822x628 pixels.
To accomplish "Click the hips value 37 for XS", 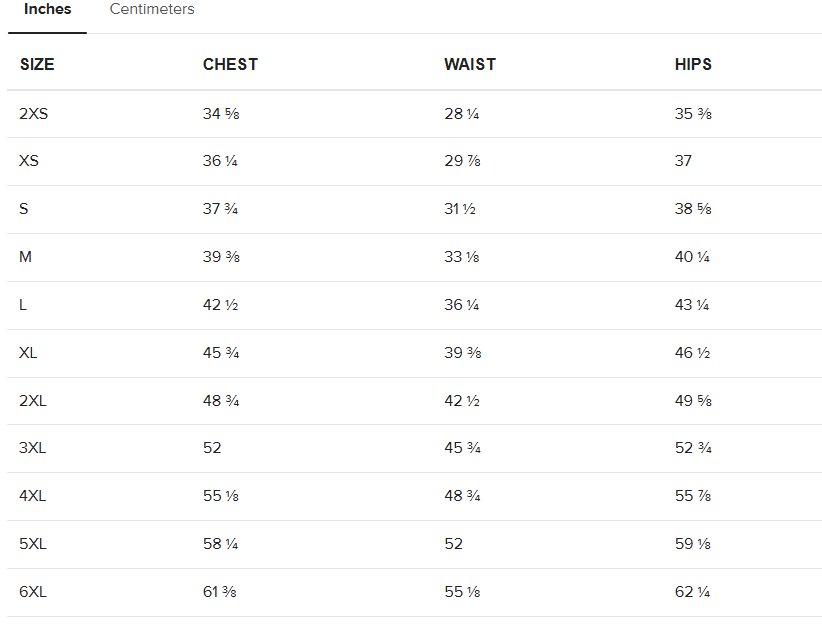I will tap(683, 160).
